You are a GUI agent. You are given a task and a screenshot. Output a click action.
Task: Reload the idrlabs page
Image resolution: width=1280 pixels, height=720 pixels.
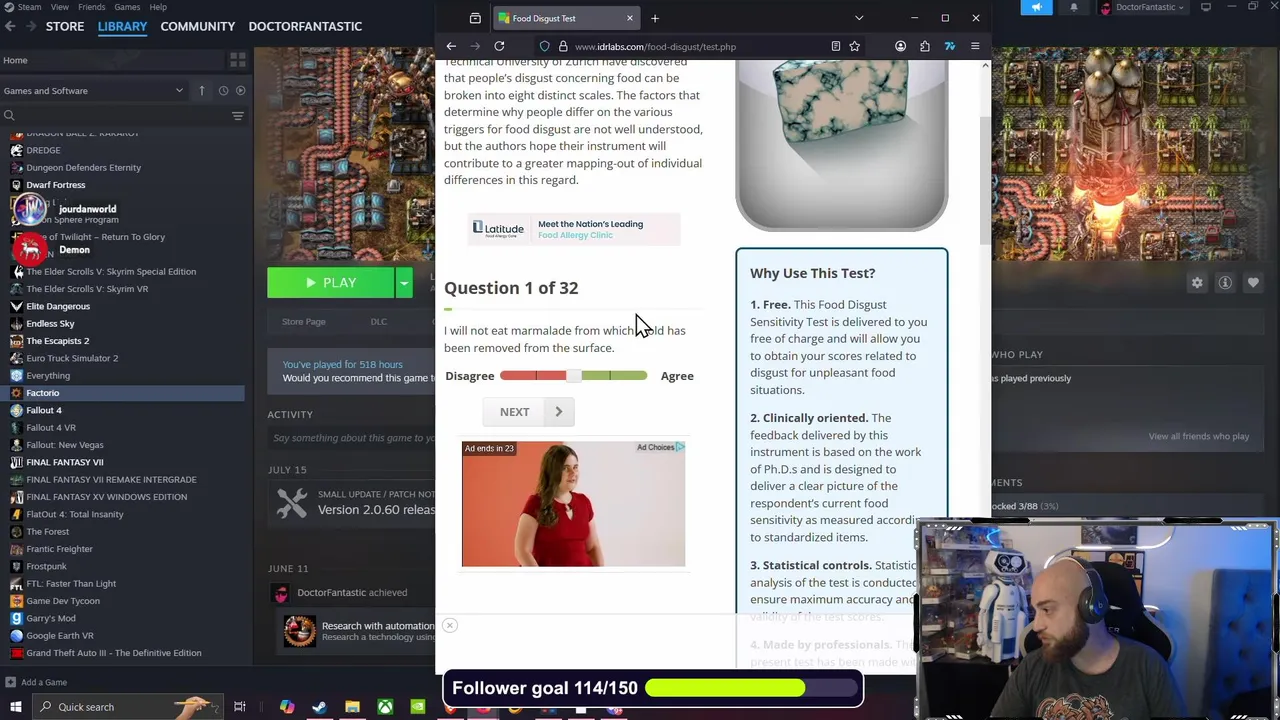(499, 46)
